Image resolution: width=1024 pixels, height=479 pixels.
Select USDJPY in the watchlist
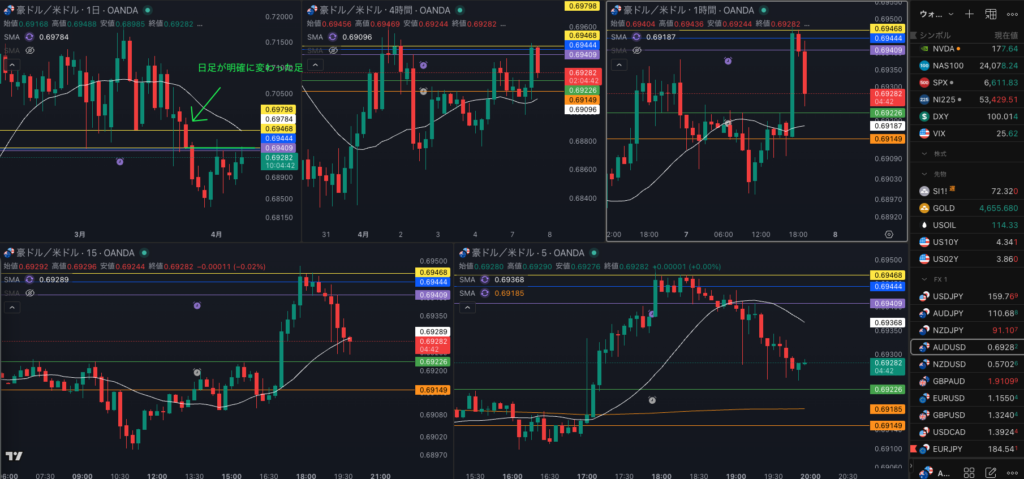(966, 296)
